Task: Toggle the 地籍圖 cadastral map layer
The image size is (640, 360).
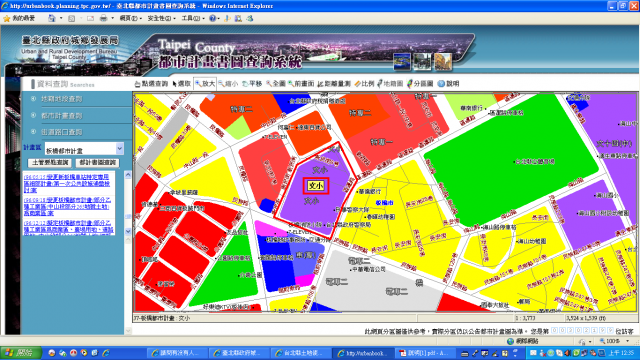Action: (390, 84)
